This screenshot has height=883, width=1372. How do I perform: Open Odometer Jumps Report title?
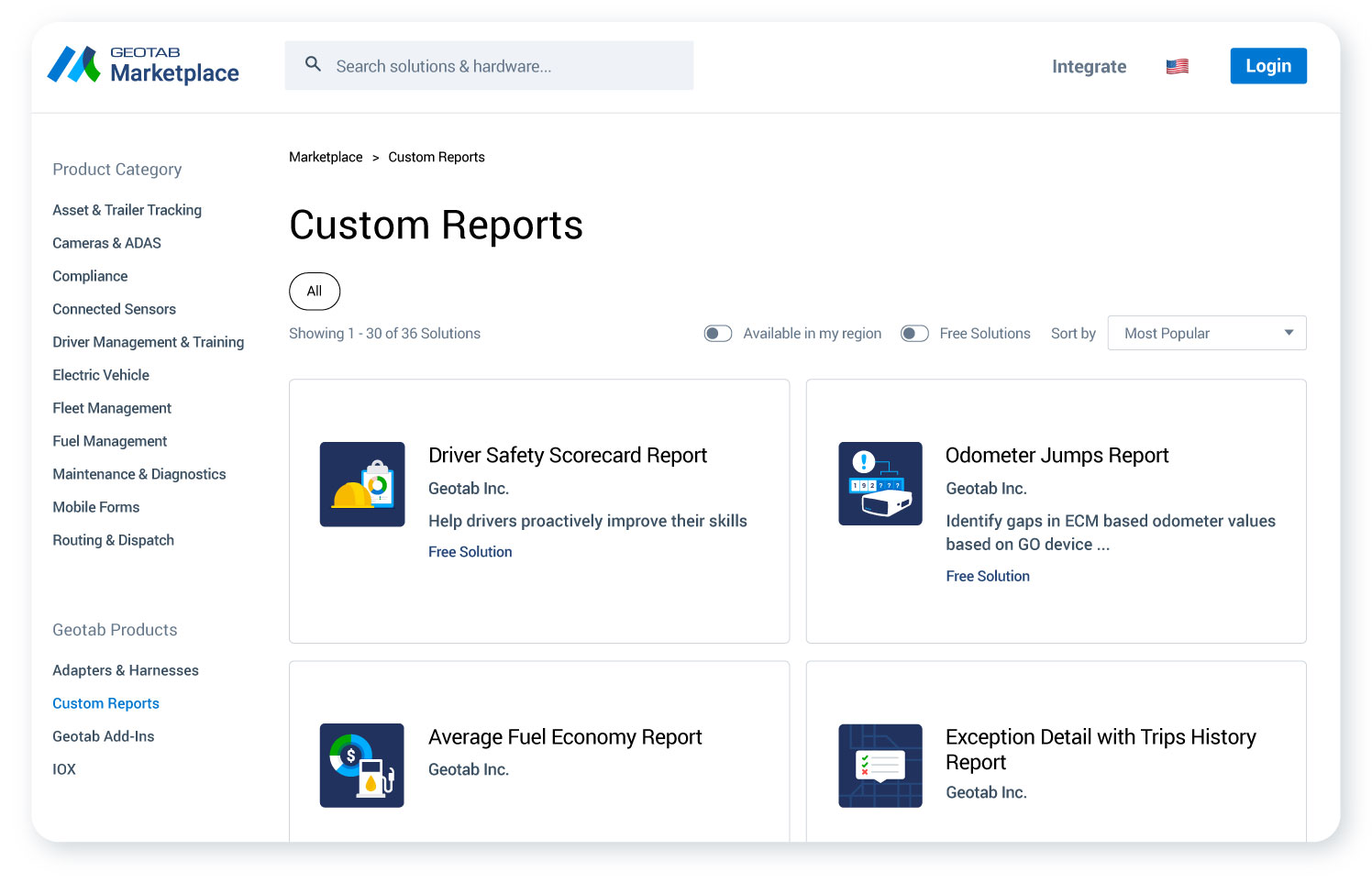point(1057,456)
